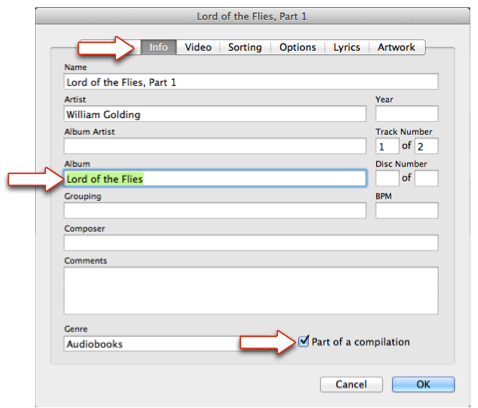Click the OK button
This screenshot has width=478, height=408.
point(423,384)
